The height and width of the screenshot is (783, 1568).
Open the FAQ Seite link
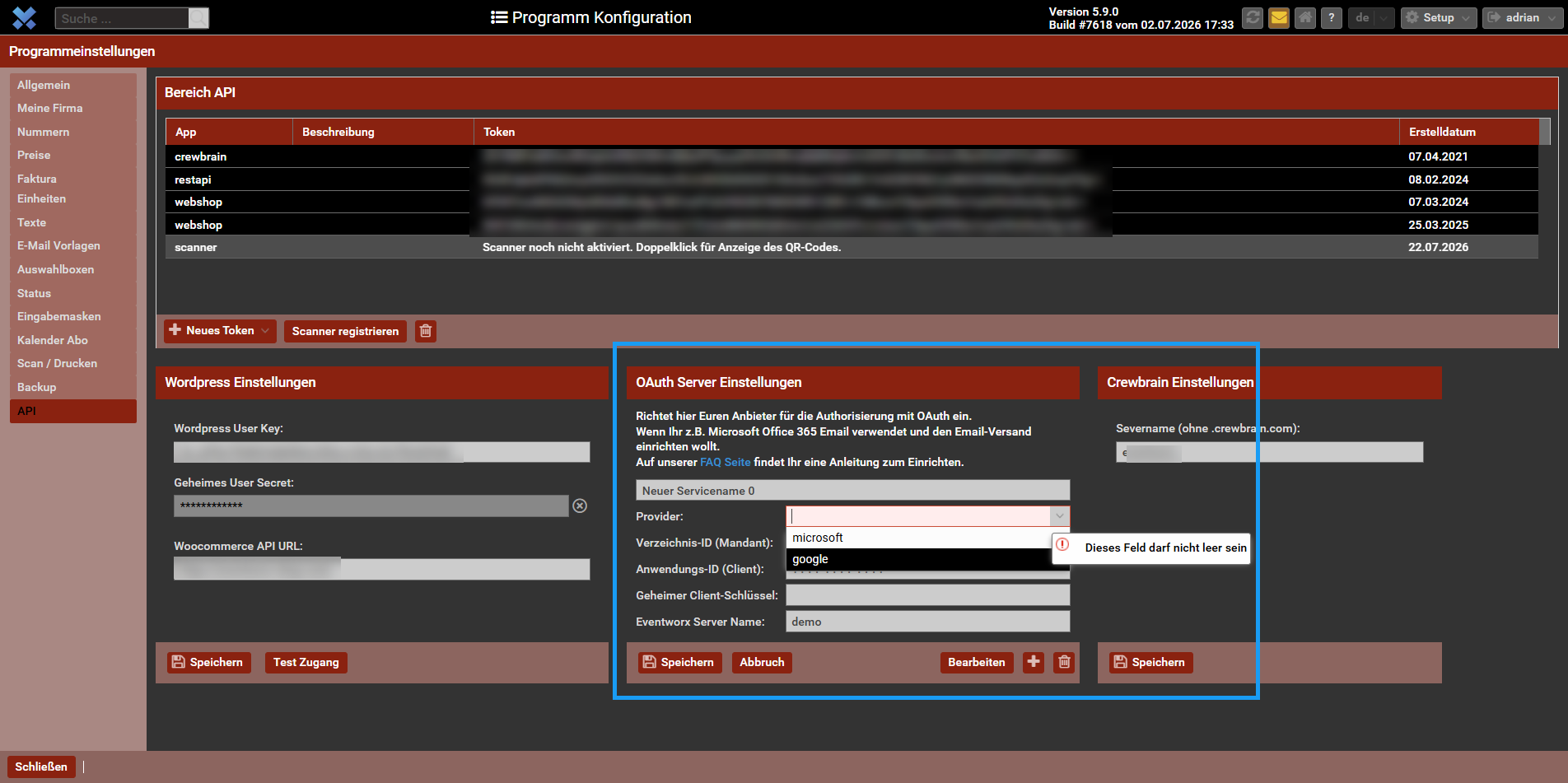(726, 462)
